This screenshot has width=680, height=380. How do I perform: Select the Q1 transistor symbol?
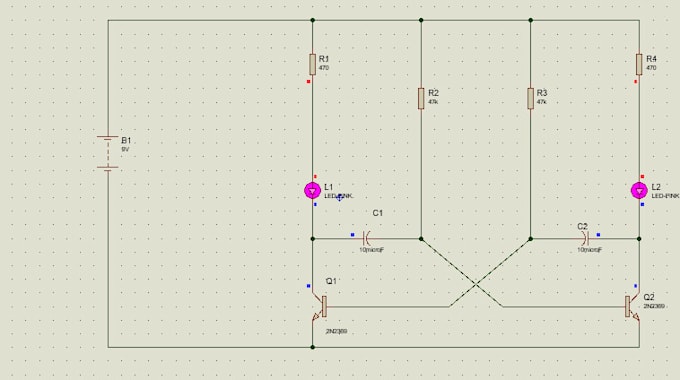point(320,307)
